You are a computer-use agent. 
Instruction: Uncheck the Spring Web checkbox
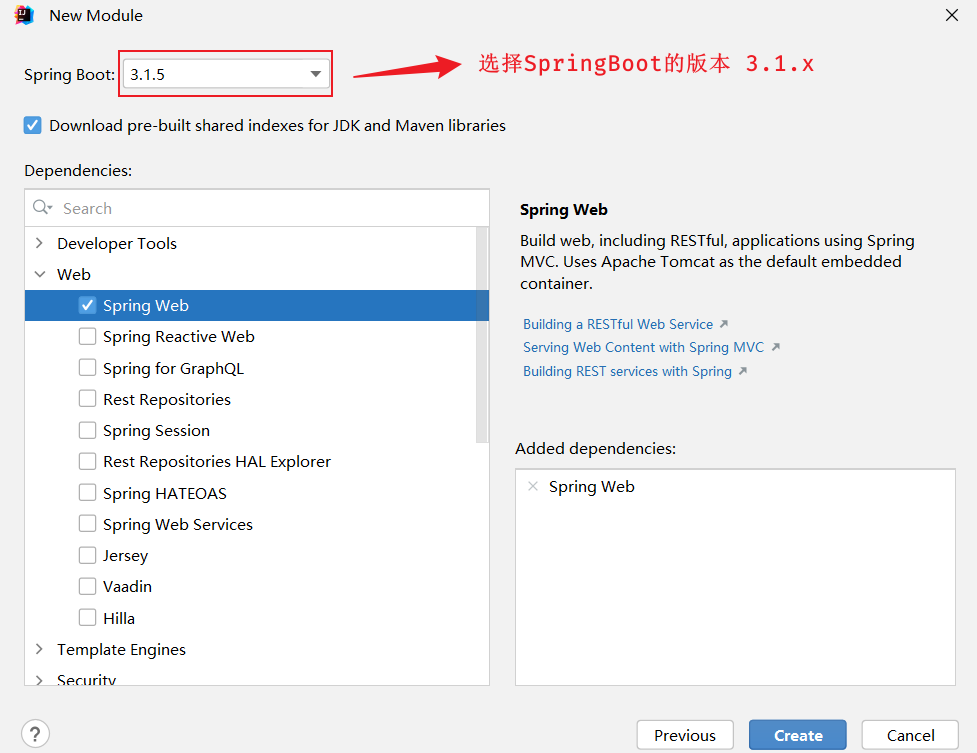87,305
